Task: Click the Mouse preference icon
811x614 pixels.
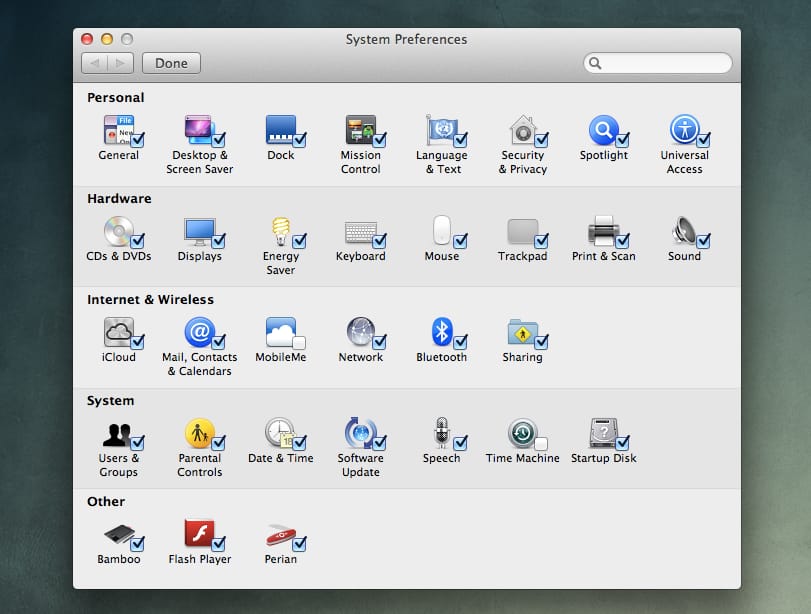Action: pos(442,230)
